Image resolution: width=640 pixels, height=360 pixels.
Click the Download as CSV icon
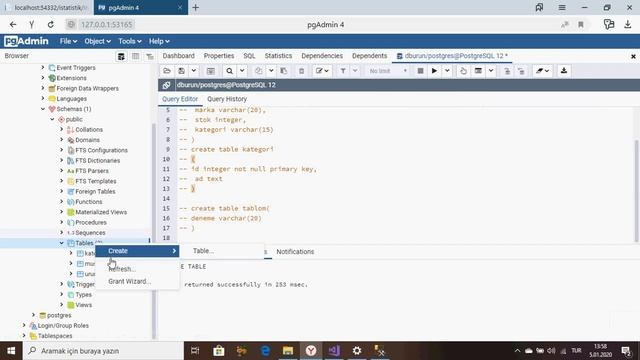tap(564, 71)
